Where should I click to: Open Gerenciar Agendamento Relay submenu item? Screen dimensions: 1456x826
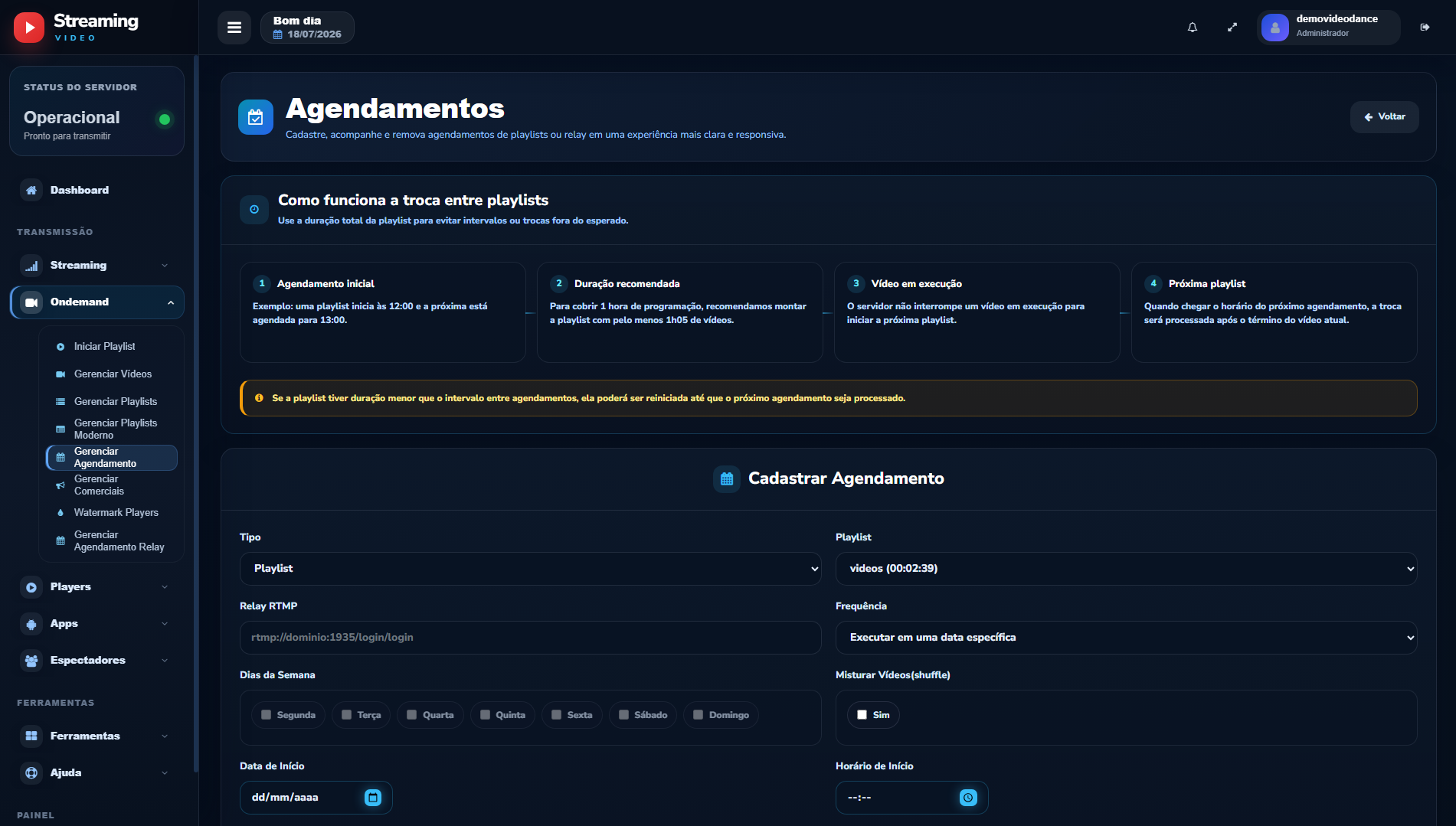pyautogui.click(x=112, y=541)
